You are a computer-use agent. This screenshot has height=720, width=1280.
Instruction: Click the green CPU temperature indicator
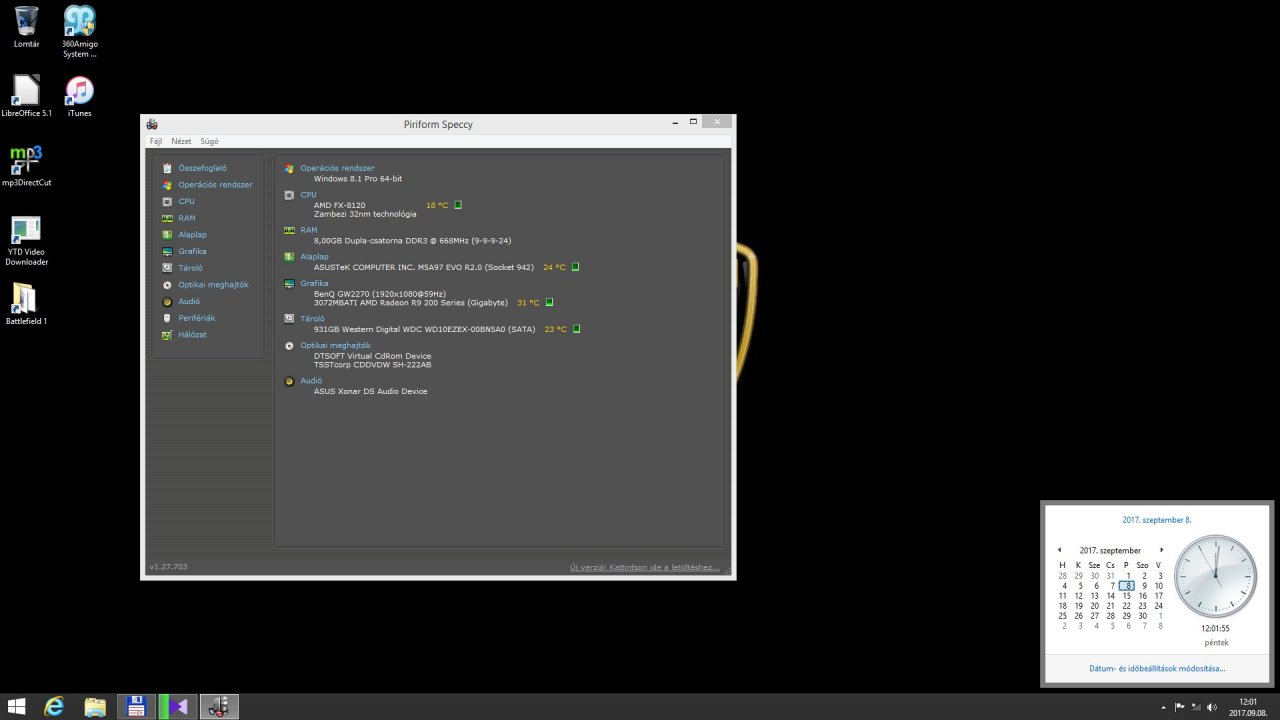tap(458, 205)
